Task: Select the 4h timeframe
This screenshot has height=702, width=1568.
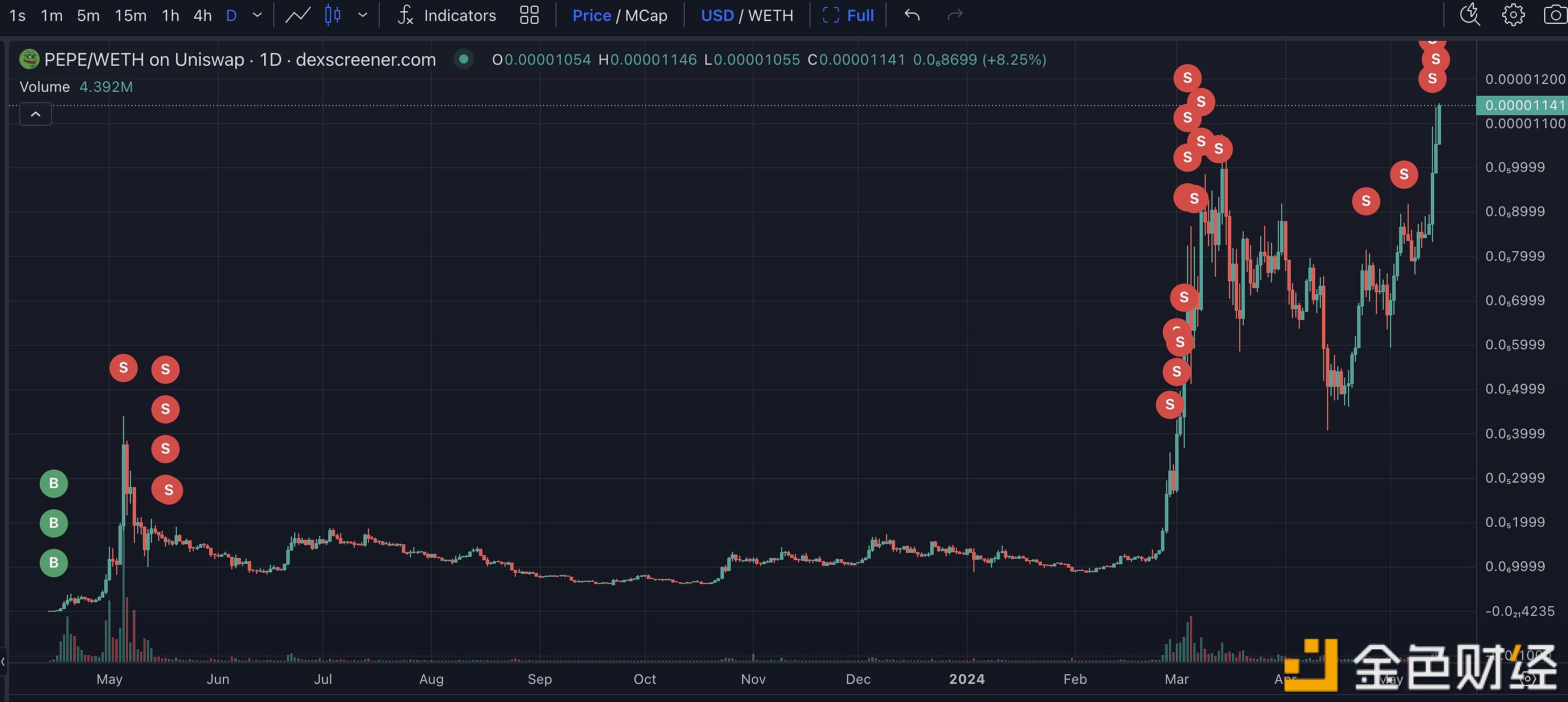Action: coord(203,16)
